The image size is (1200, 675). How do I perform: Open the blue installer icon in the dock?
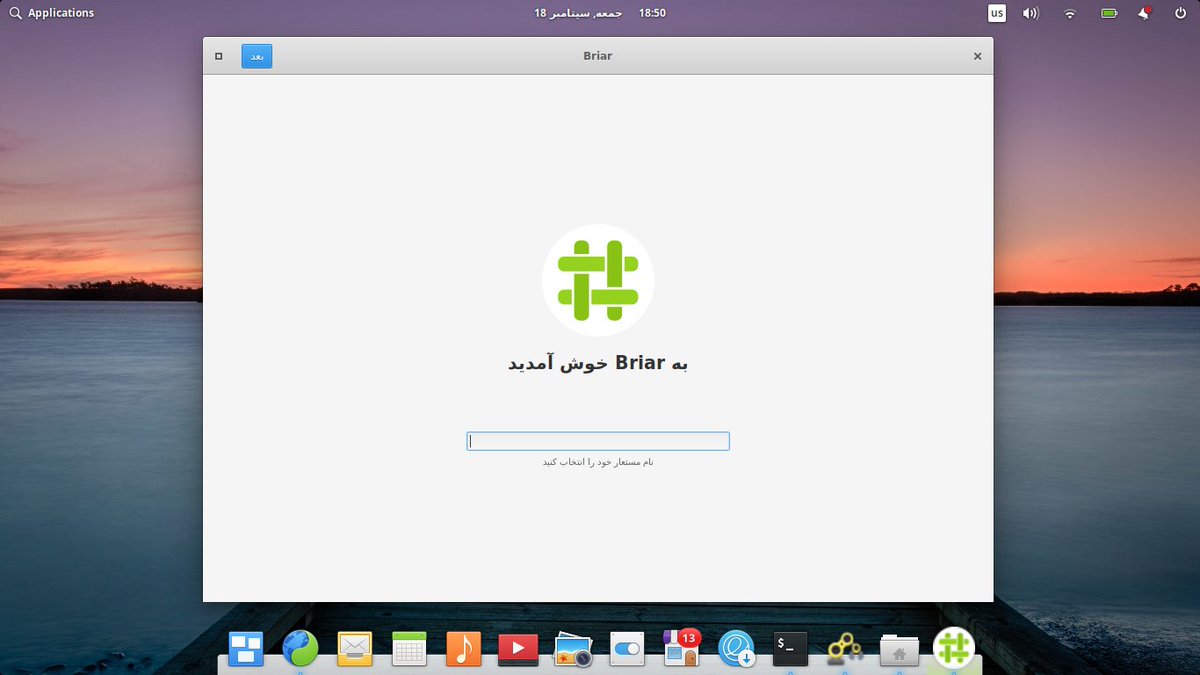(x=736, y=649)
